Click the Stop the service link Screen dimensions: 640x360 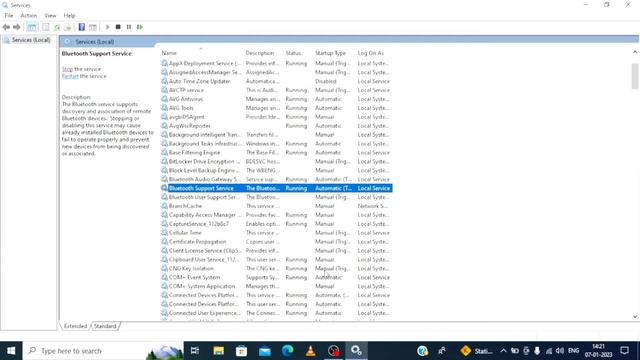click(67, 69)
